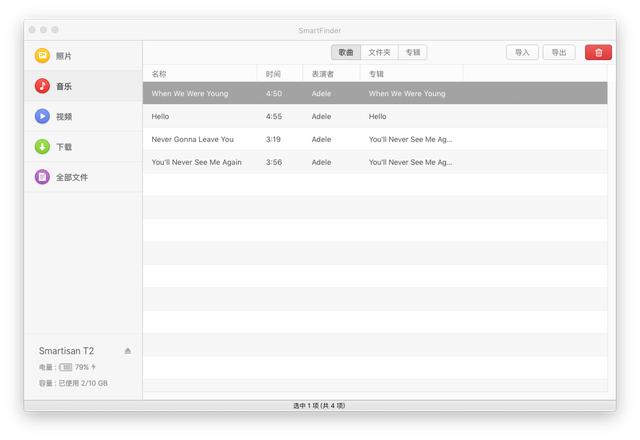Switch to the 专辑 albums tab
This screenshot has width=640, height=440.
(x=413, y=52)
